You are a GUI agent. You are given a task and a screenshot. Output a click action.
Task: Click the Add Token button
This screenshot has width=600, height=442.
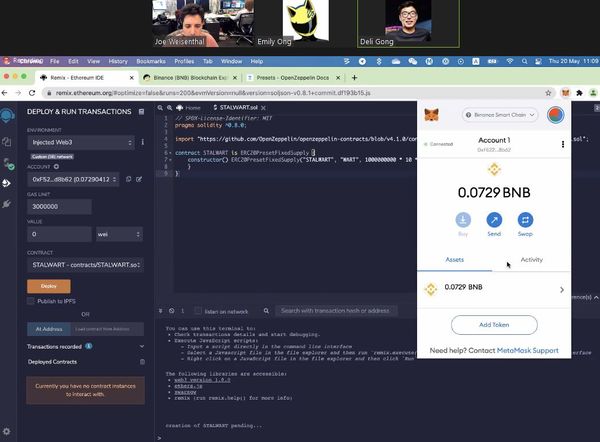coord(494,325)
